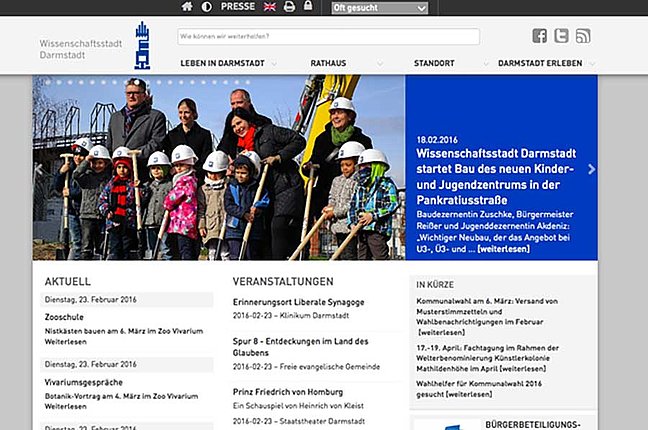Viewport: 648px width, 430px height.
Task: Click the groundbreaking ceremony slideshow photo
Action: [218, 168]
